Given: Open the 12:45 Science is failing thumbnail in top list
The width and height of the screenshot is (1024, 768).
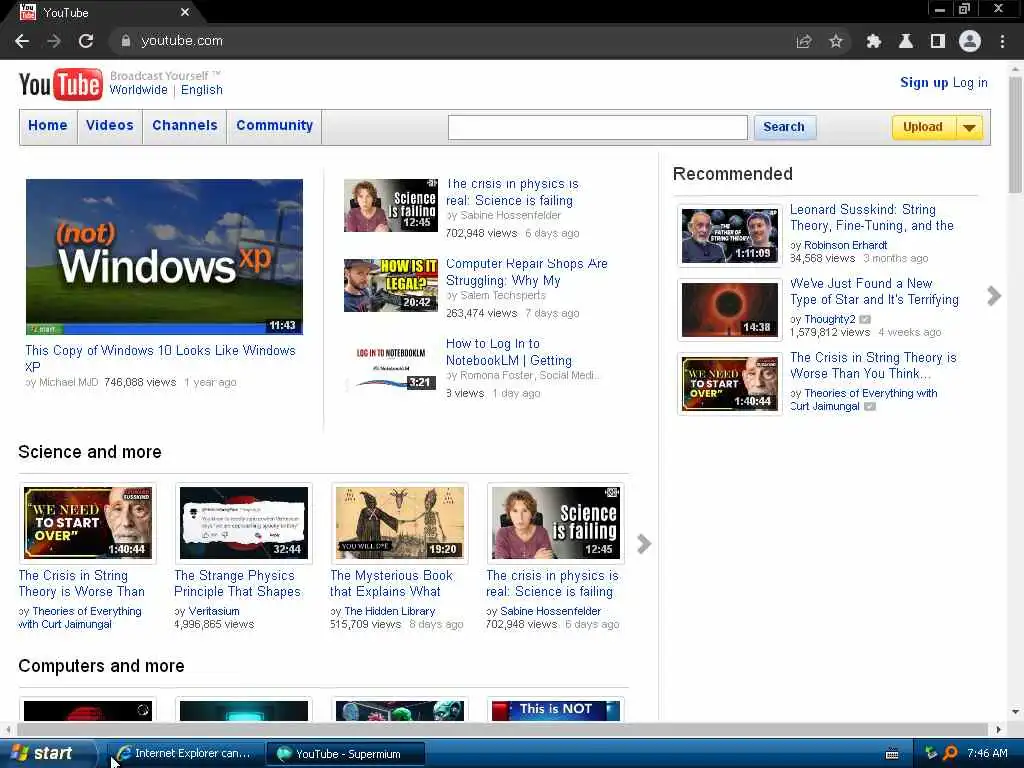Looking at the screenshot, I should coord(391,206).
